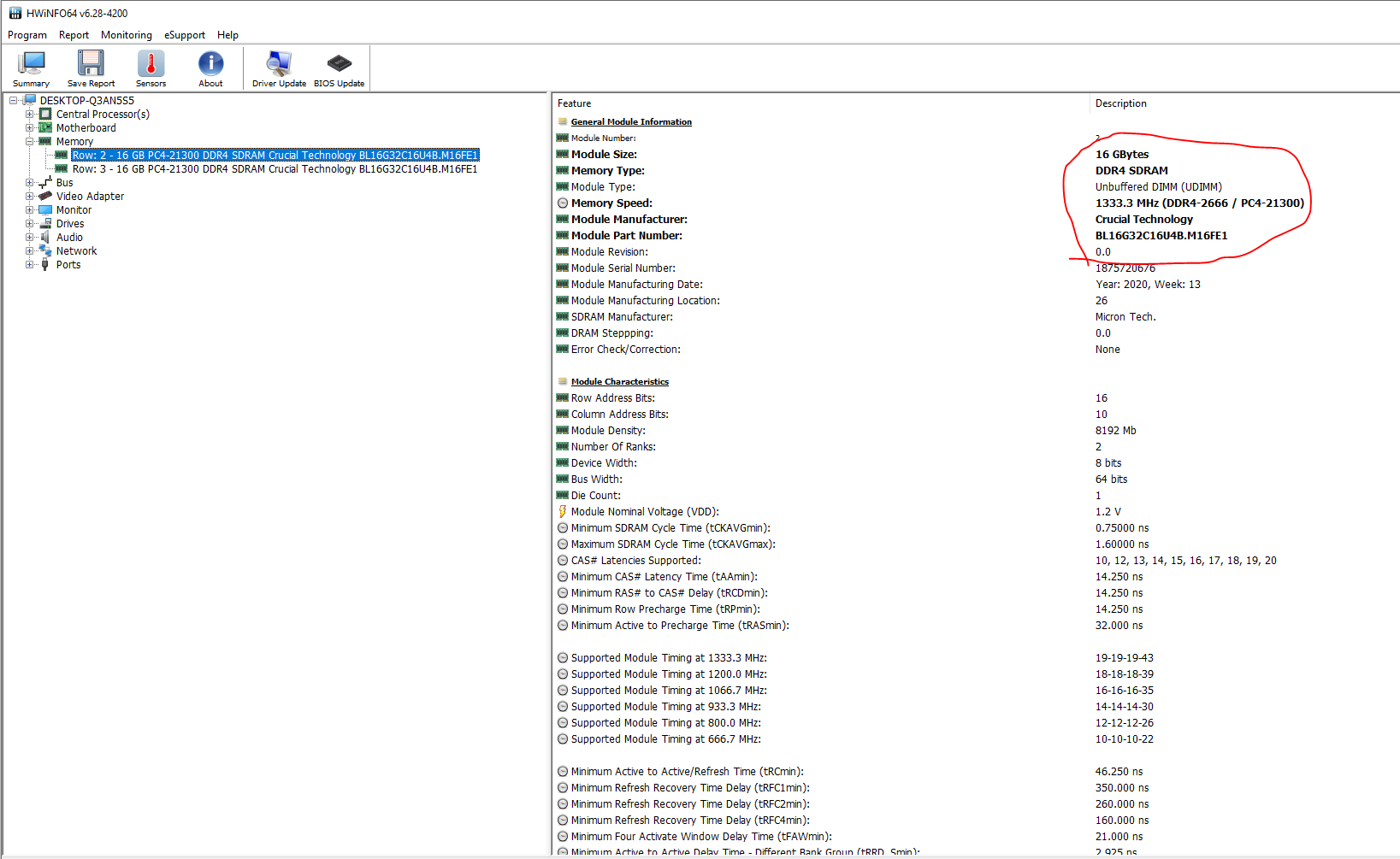This screenshot has width=1400, height=859.
Task: Click the Central Processor(s) chip icon
Action: pyautogui.click(x=45, y=114)
